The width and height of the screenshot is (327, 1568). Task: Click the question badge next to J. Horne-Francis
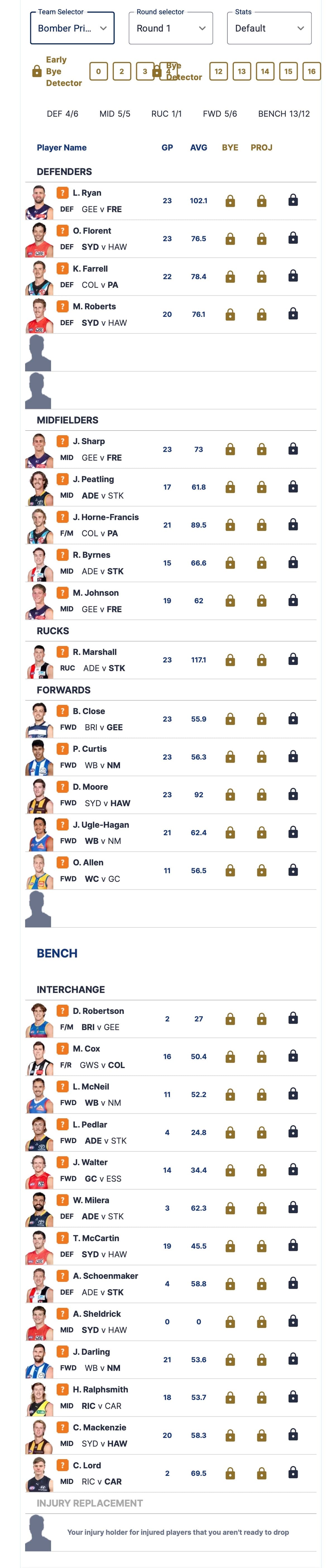coord(62,517)
